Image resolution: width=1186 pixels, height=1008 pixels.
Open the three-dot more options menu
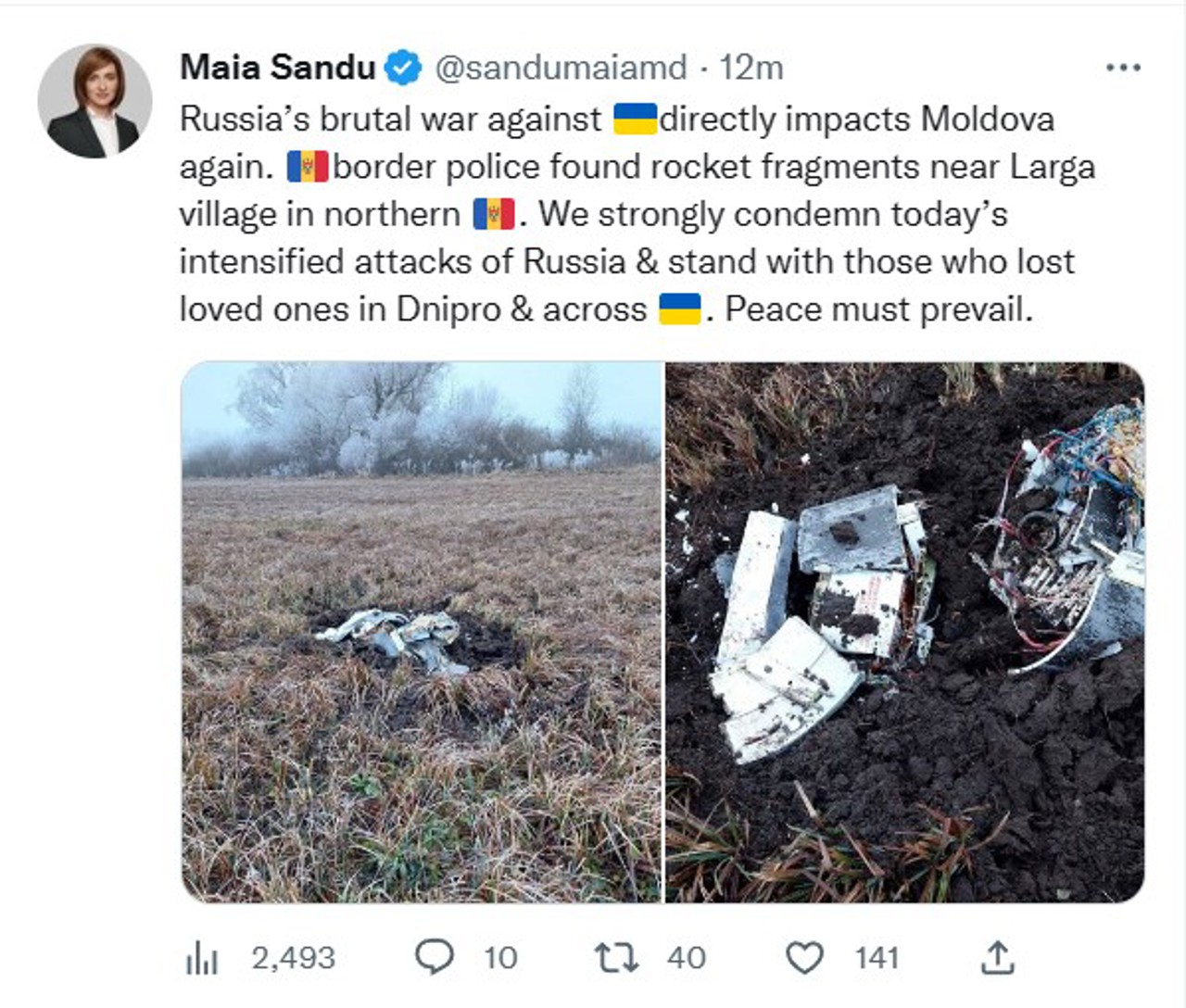pyautogui.click(x=1123, y=68)
